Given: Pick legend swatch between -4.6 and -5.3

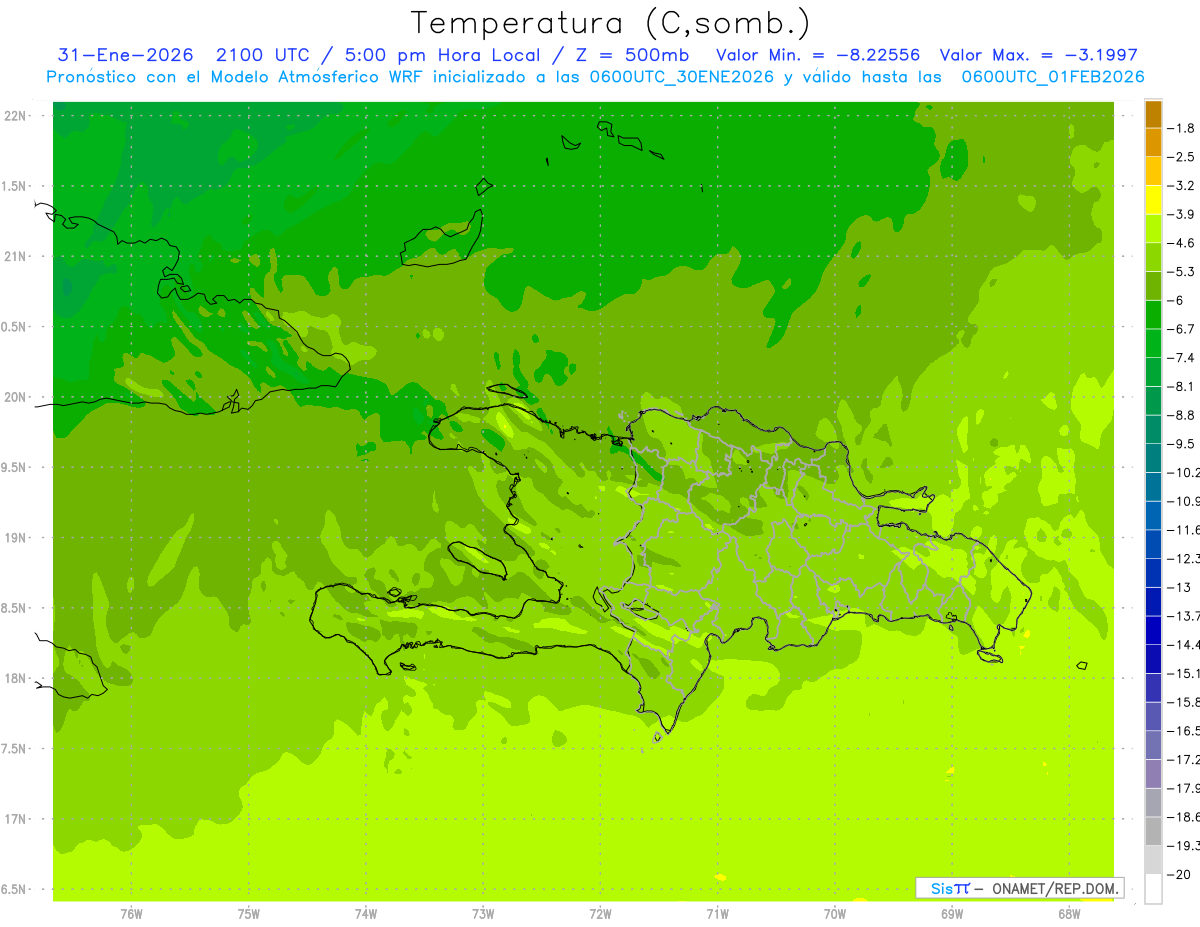Looking at the screenshot, I should pos(1153,257).
